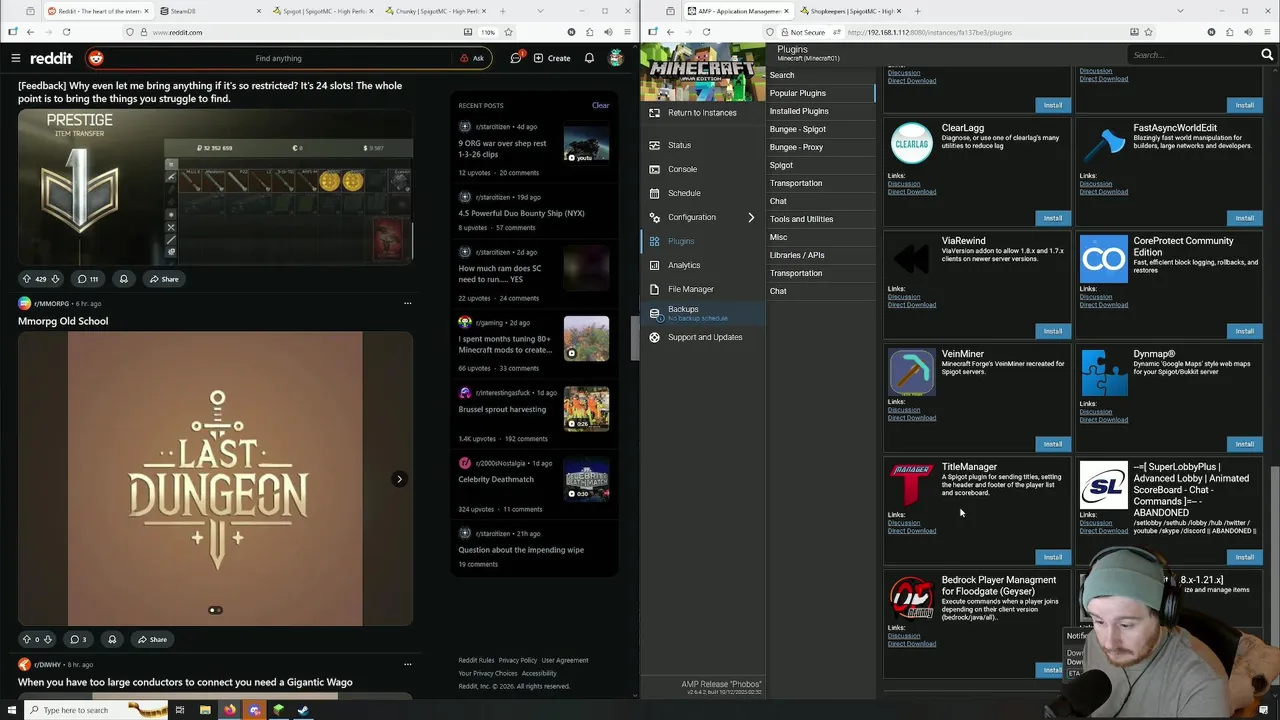
Task: Click the AMP search magnifier icon
Action: point(1267,55)
